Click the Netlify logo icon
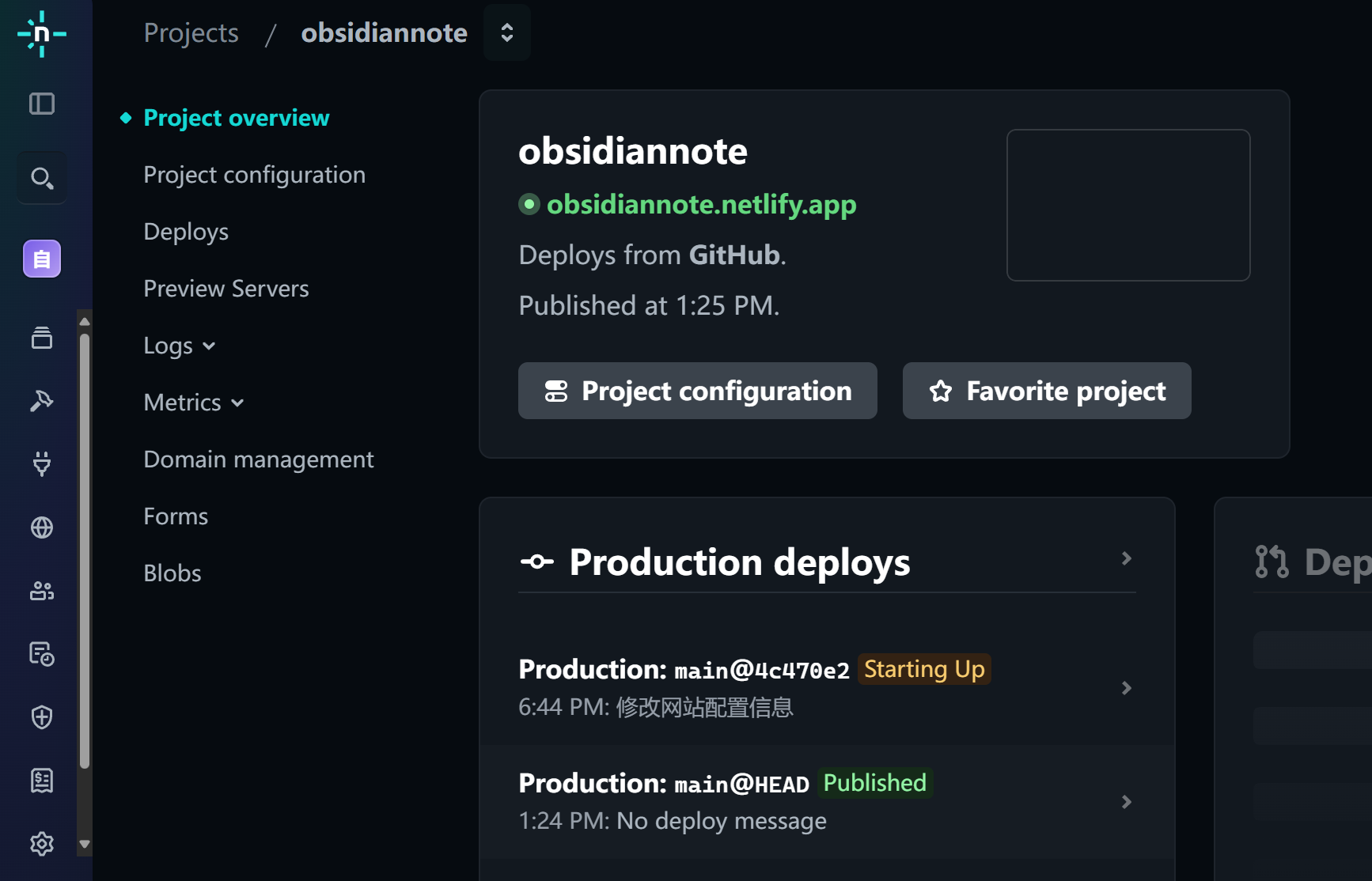 (x=42, y=34)
